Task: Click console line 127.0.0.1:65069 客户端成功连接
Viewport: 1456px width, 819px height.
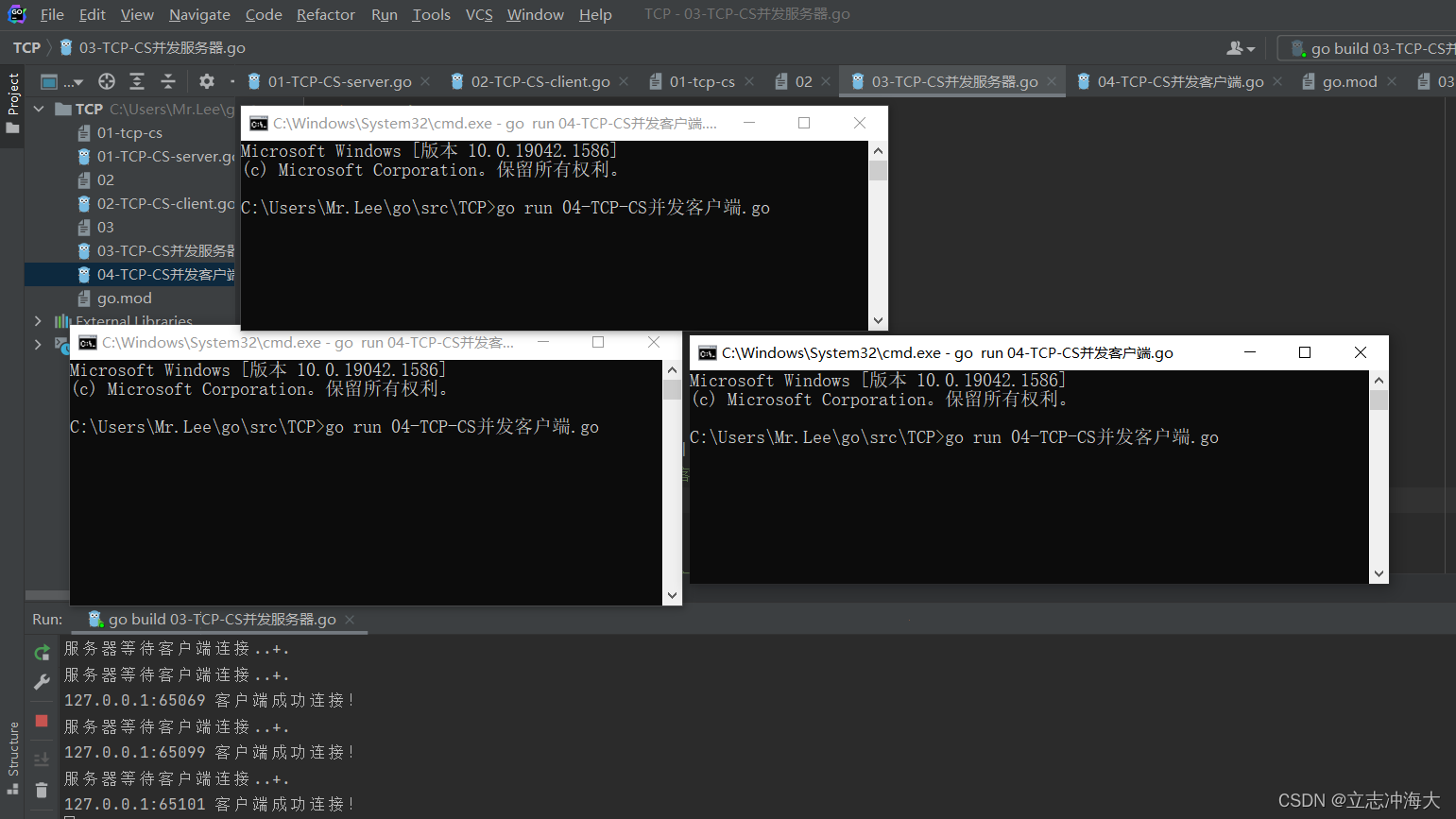Action: click(209, 701)
